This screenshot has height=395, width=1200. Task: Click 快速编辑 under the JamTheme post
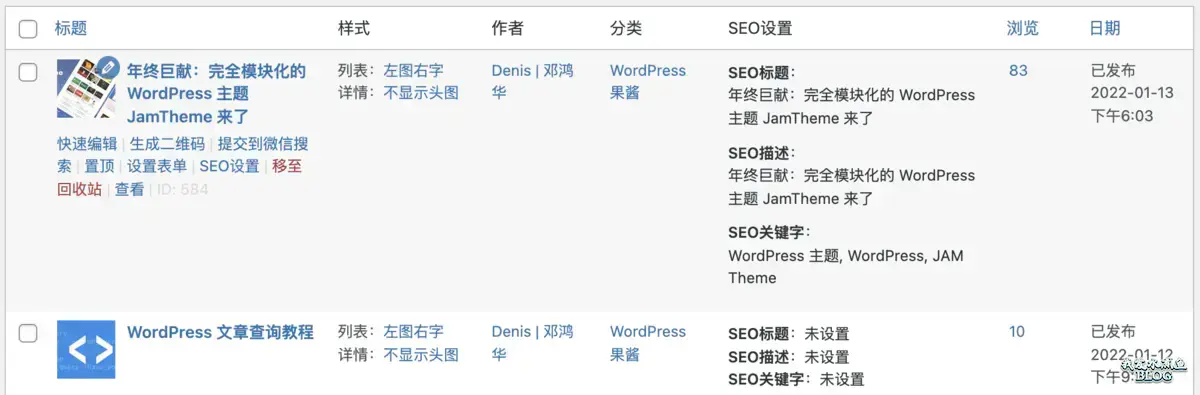[x=87, y=144]
